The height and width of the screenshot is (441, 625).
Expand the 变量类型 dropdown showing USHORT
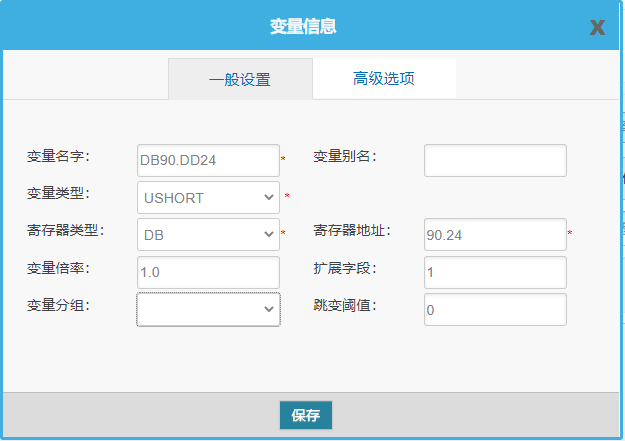click(x=208, y=197)
